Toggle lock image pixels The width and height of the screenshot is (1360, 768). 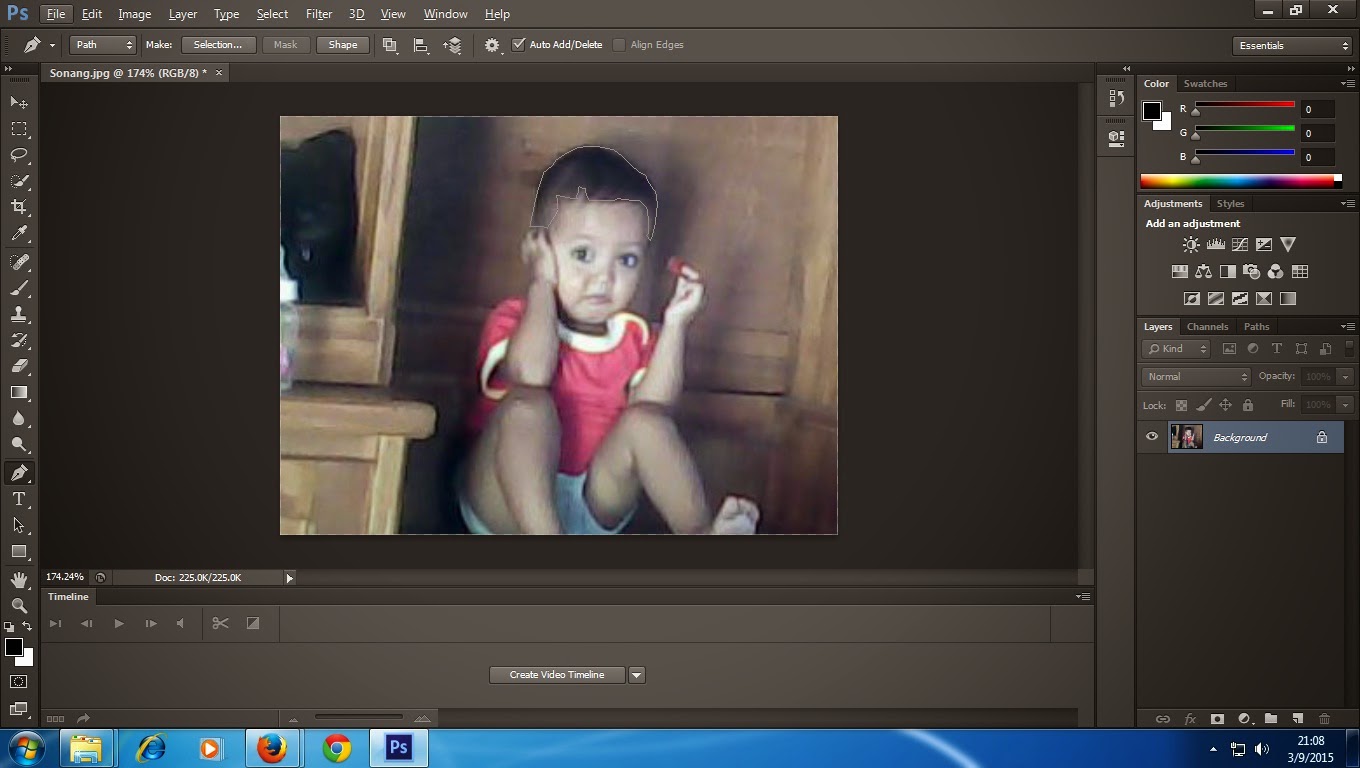[1203, 405]
